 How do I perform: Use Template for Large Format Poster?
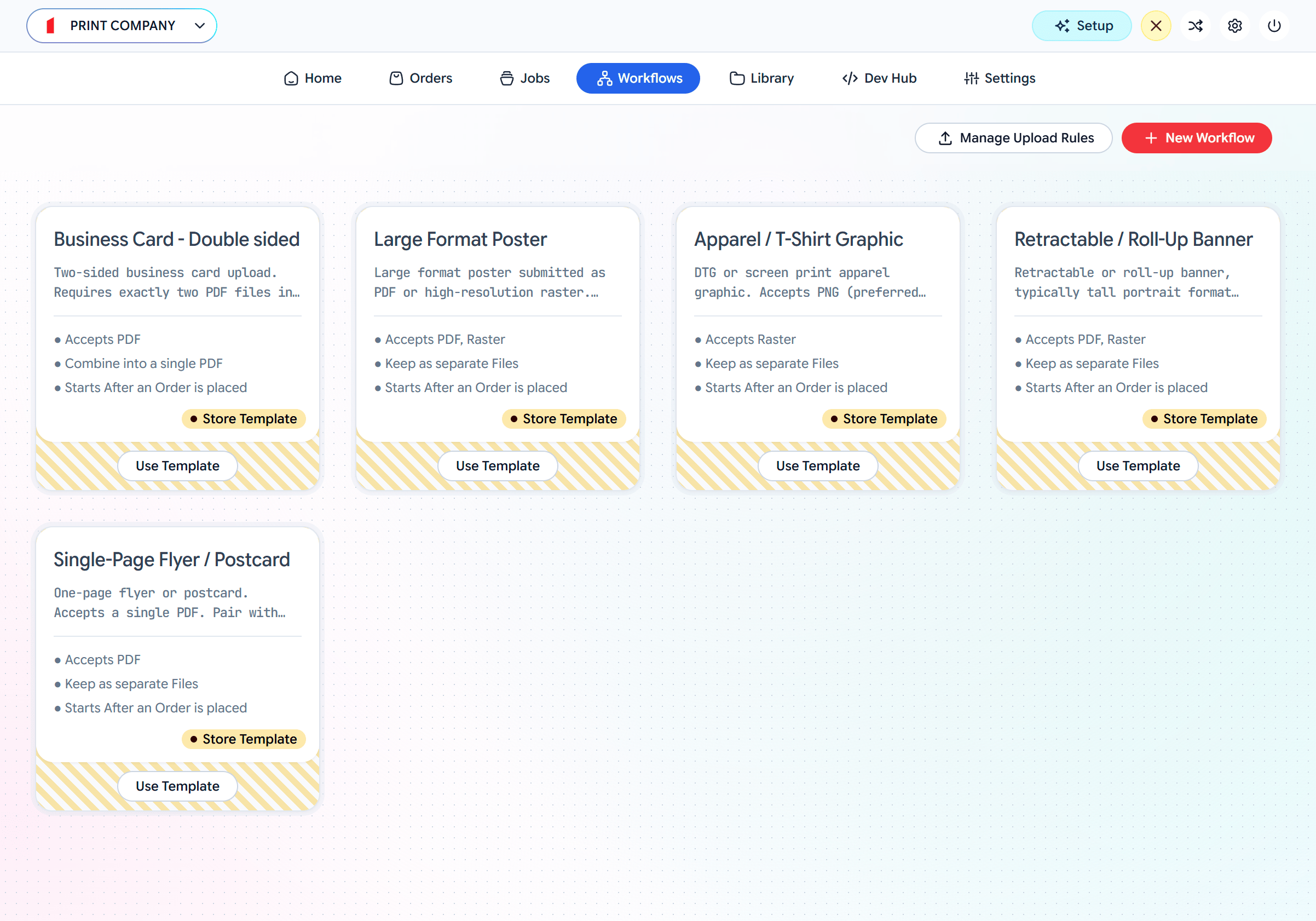pos(498,465)
